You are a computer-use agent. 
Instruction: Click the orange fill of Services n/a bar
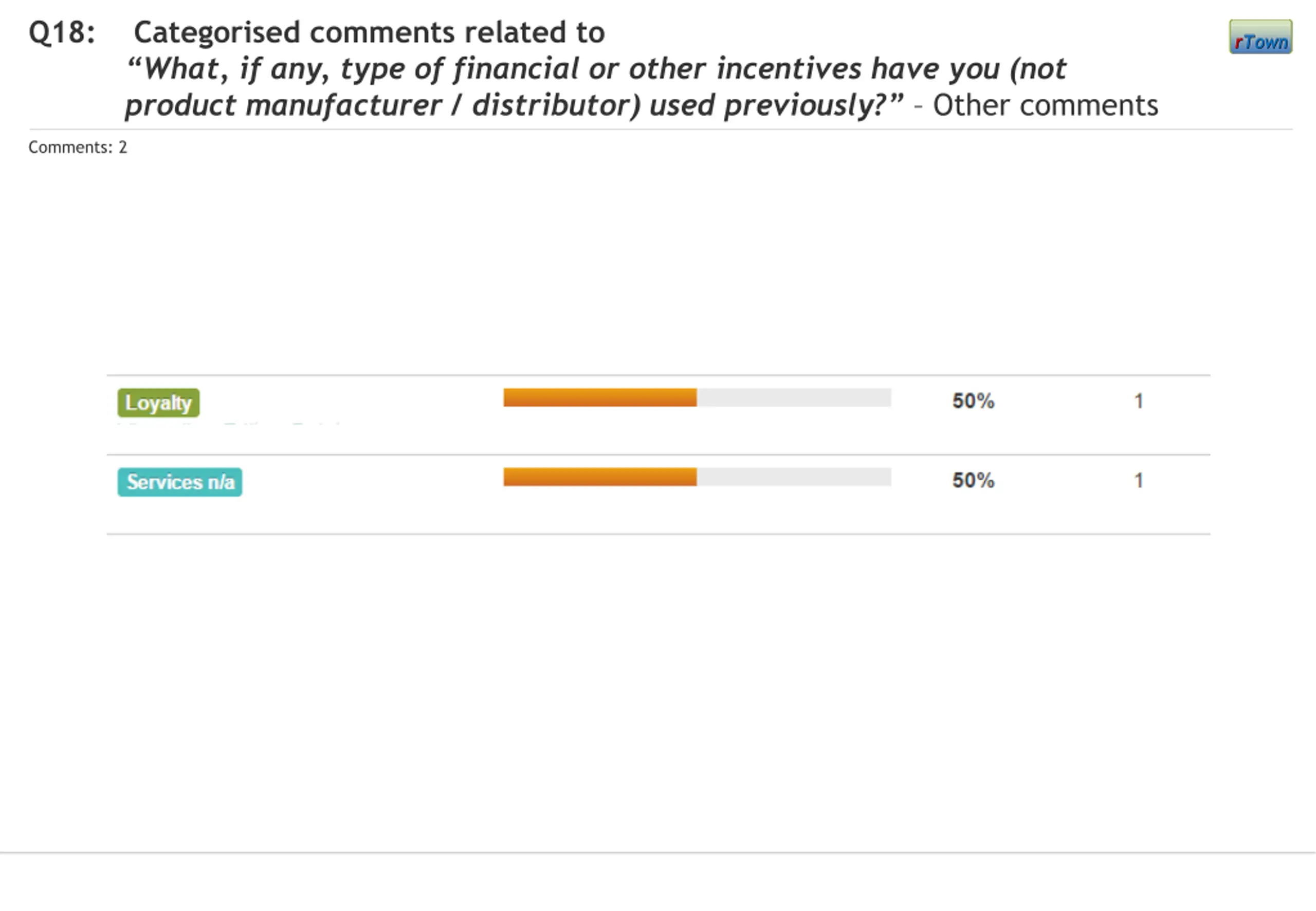pos(599,477)
